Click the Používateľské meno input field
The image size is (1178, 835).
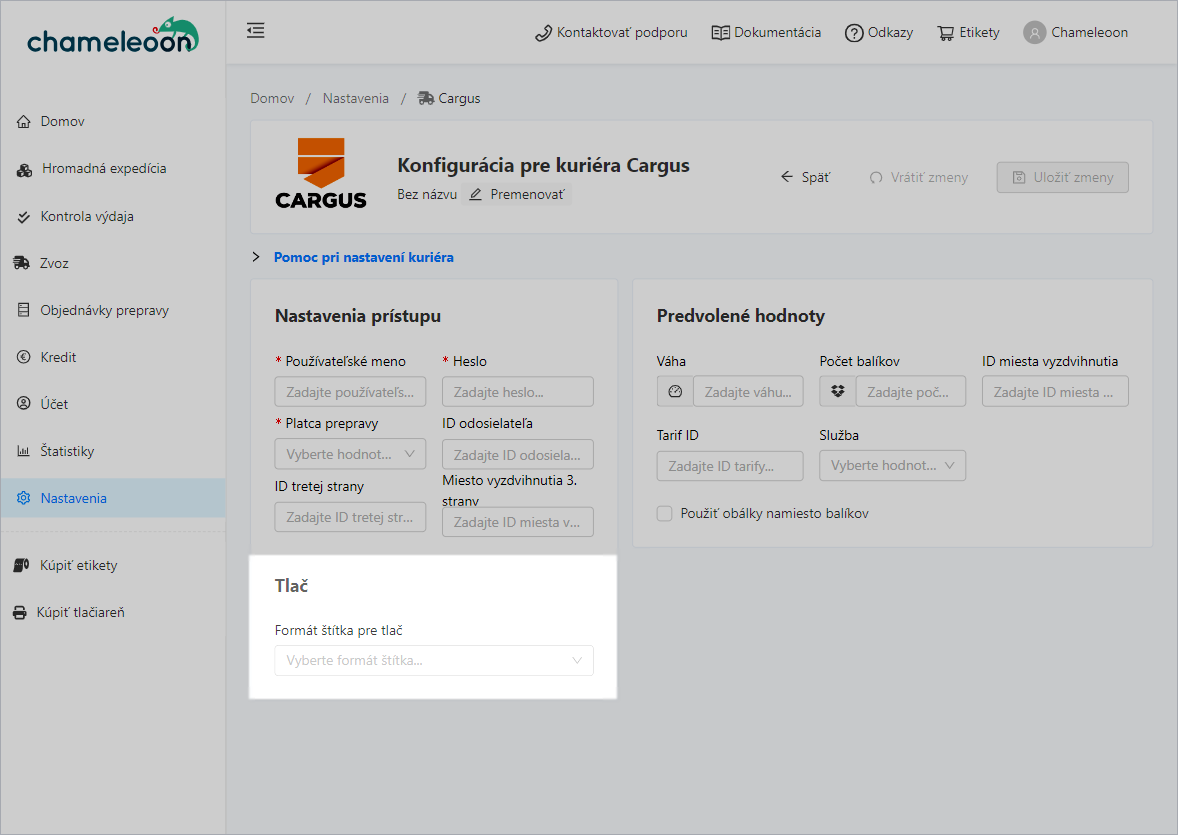350,391
